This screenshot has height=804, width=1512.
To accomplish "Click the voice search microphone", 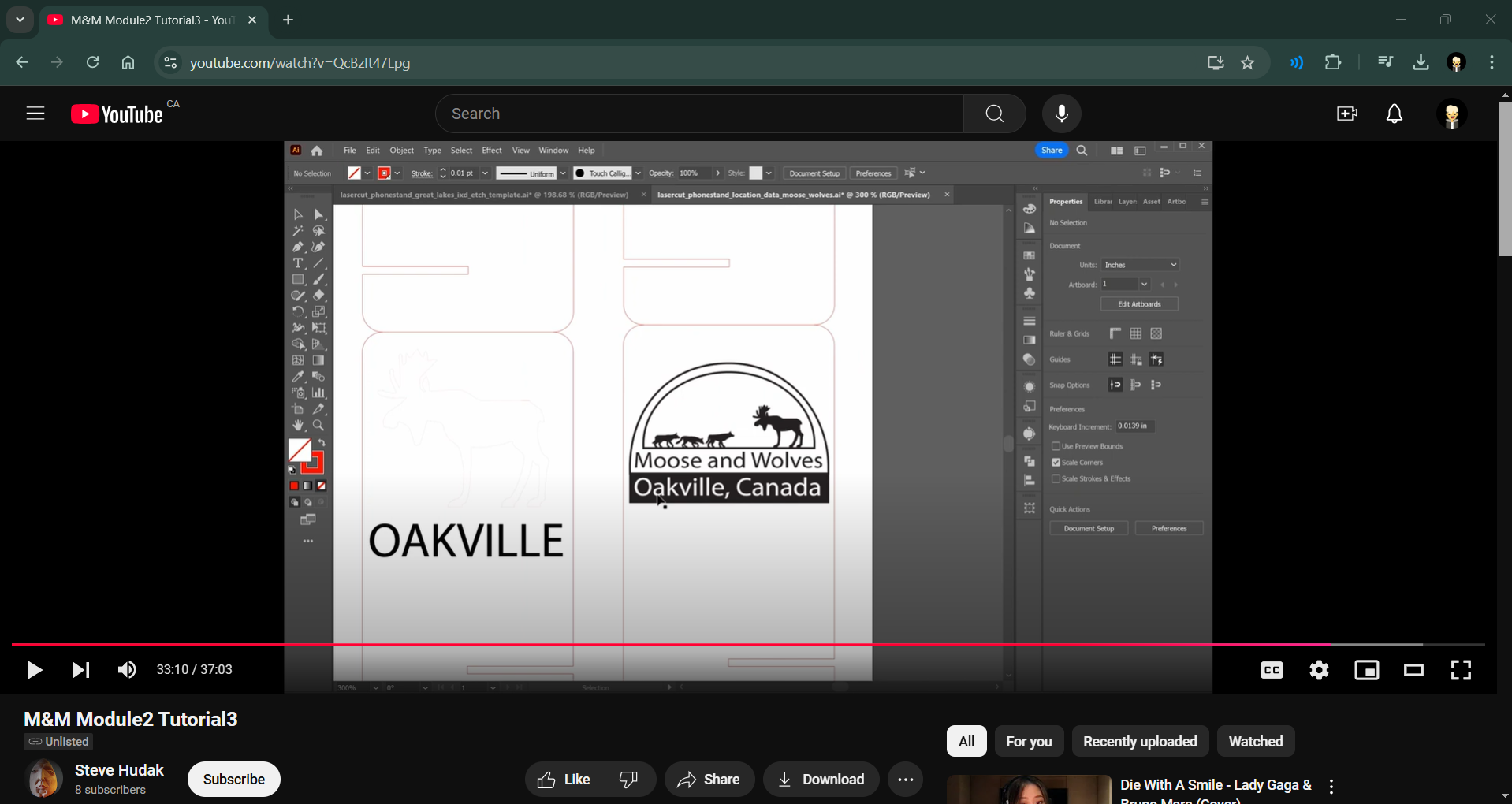I will (x=1061, y=114).
